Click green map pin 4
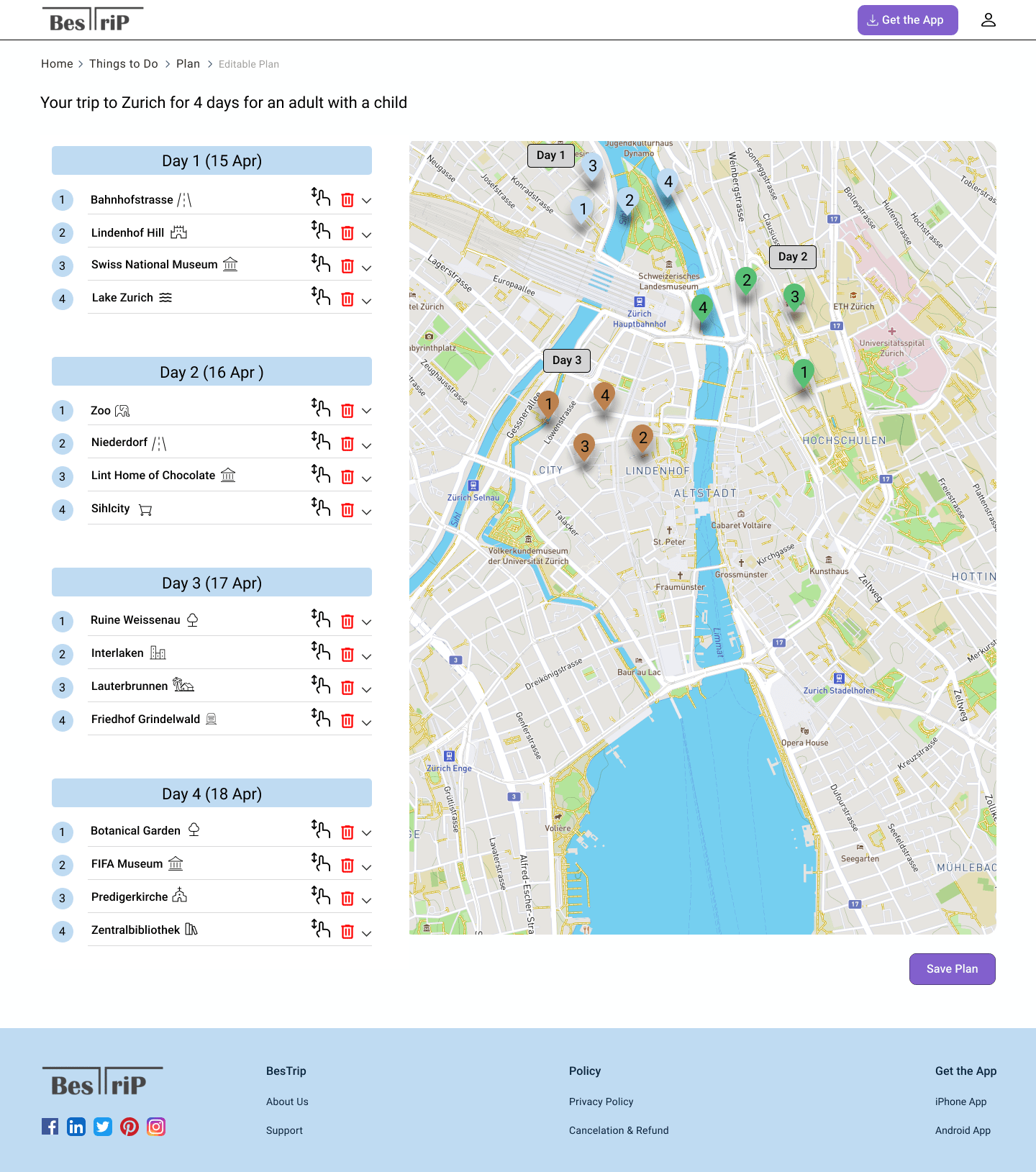1036x1172 pixels. coord(703,309)
